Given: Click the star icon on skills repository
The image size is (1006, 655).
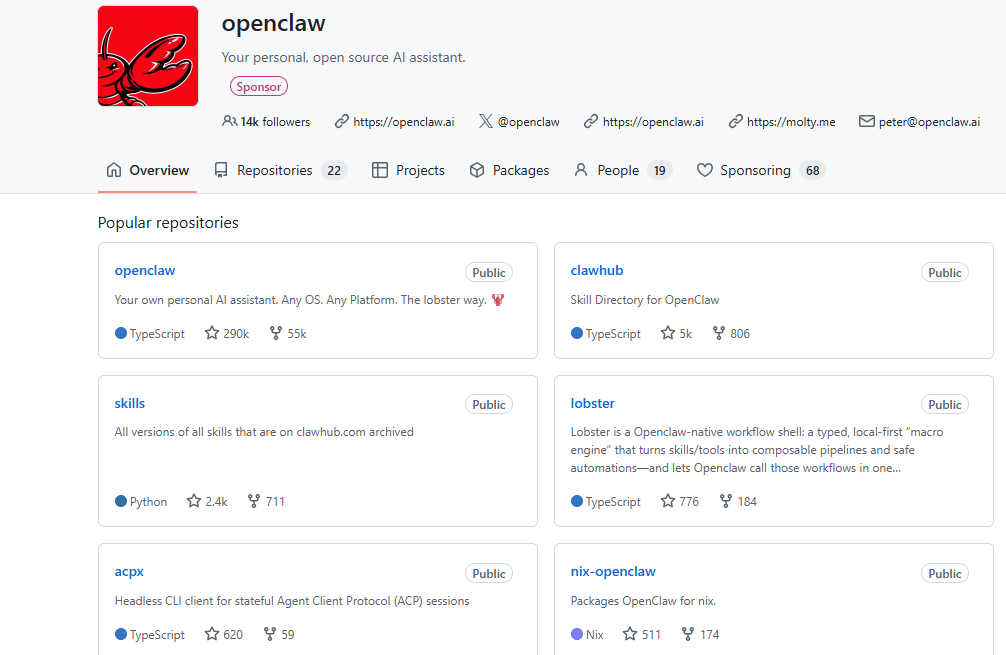Looking at the screenshot, I should pos(191,501).
